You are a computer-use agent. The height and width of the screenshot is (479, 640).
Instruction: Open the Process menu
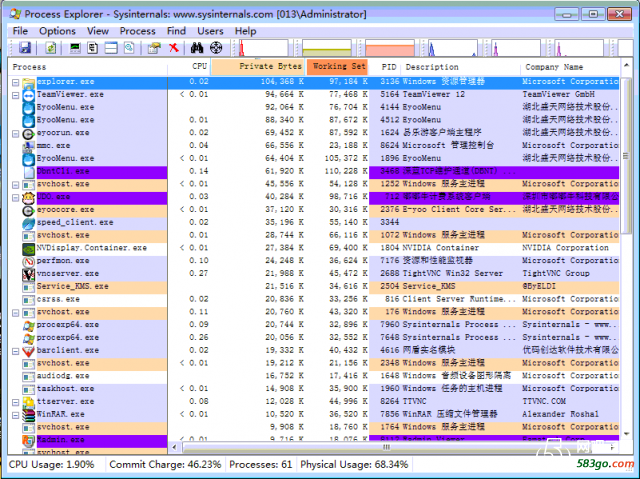[137, 31]
